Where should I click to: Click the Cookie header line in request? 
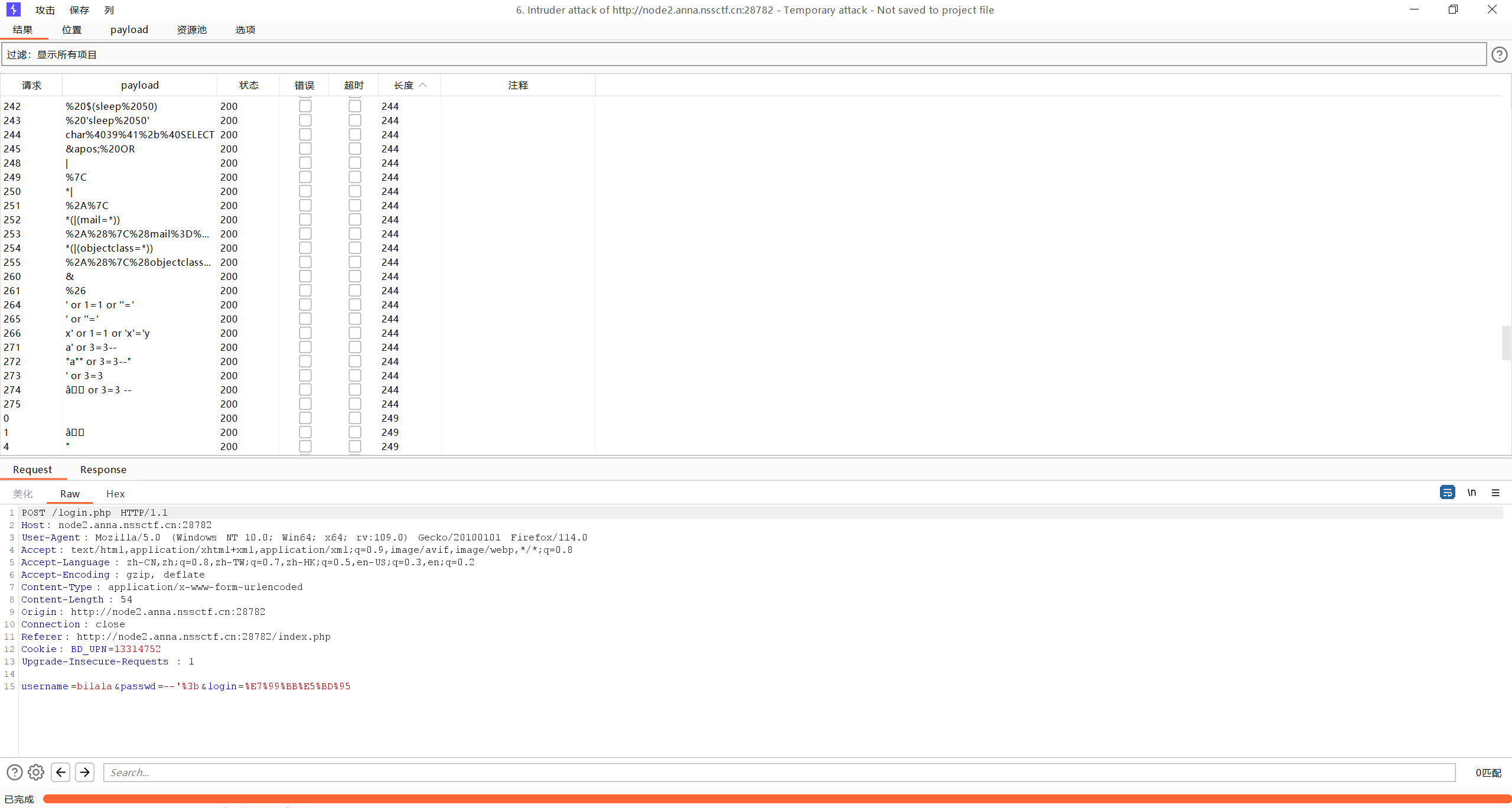pos(91,649)
